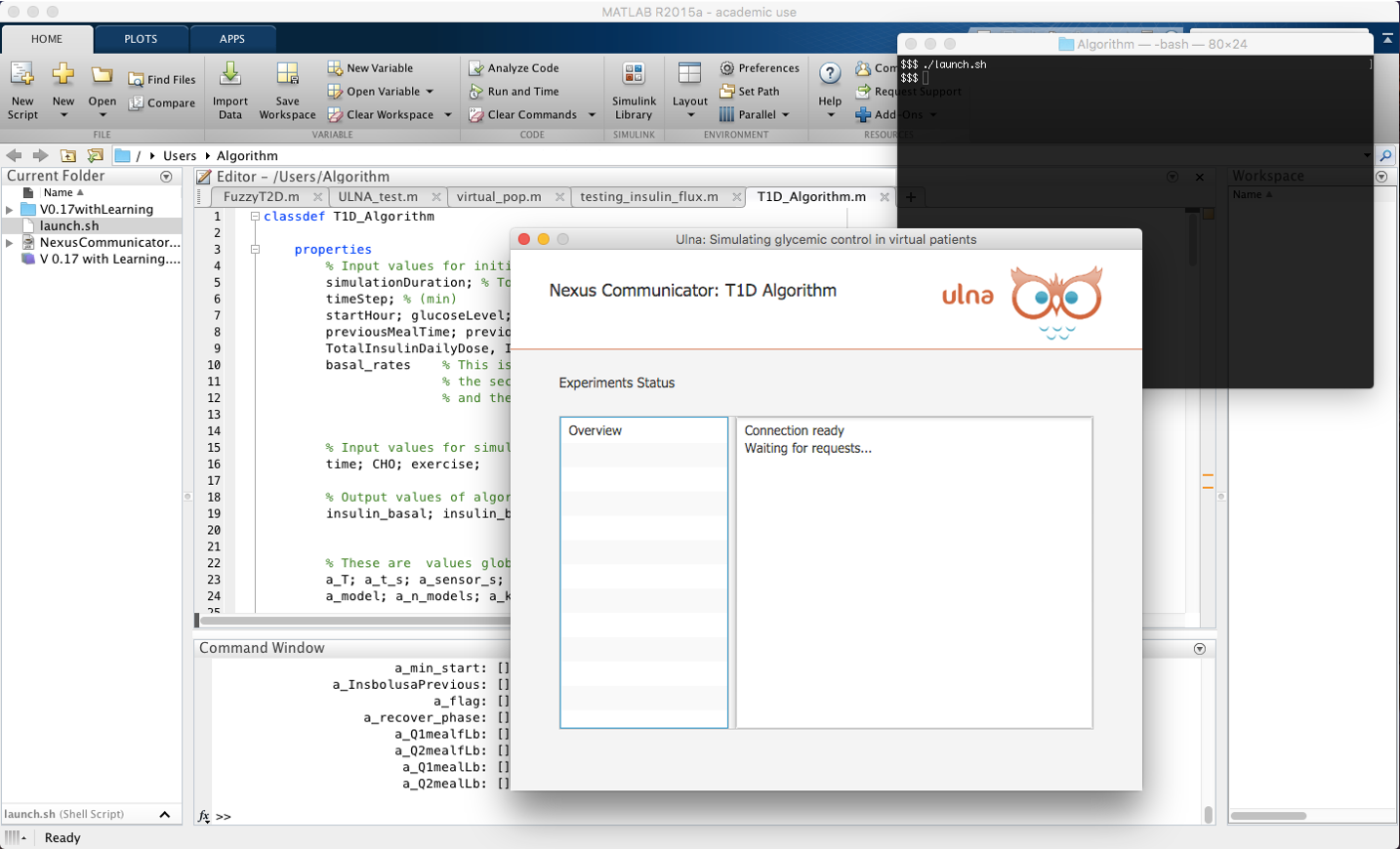1400x849 pixels.
Task: Click the Set Path icon
Action: point(727,92)
